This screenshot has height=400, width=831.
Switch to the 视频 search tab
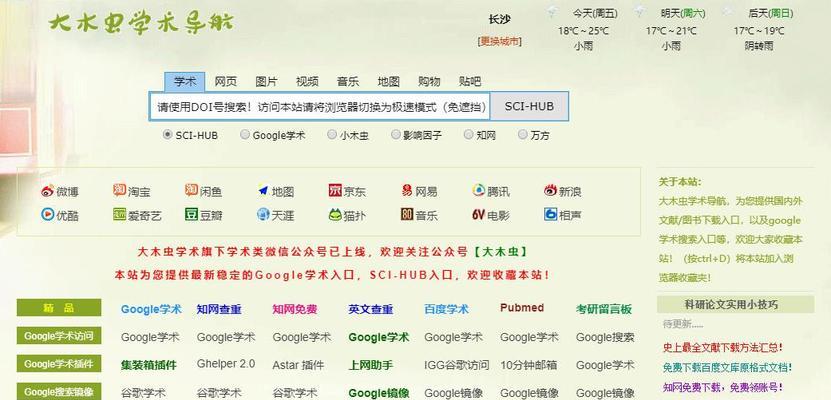307,82
